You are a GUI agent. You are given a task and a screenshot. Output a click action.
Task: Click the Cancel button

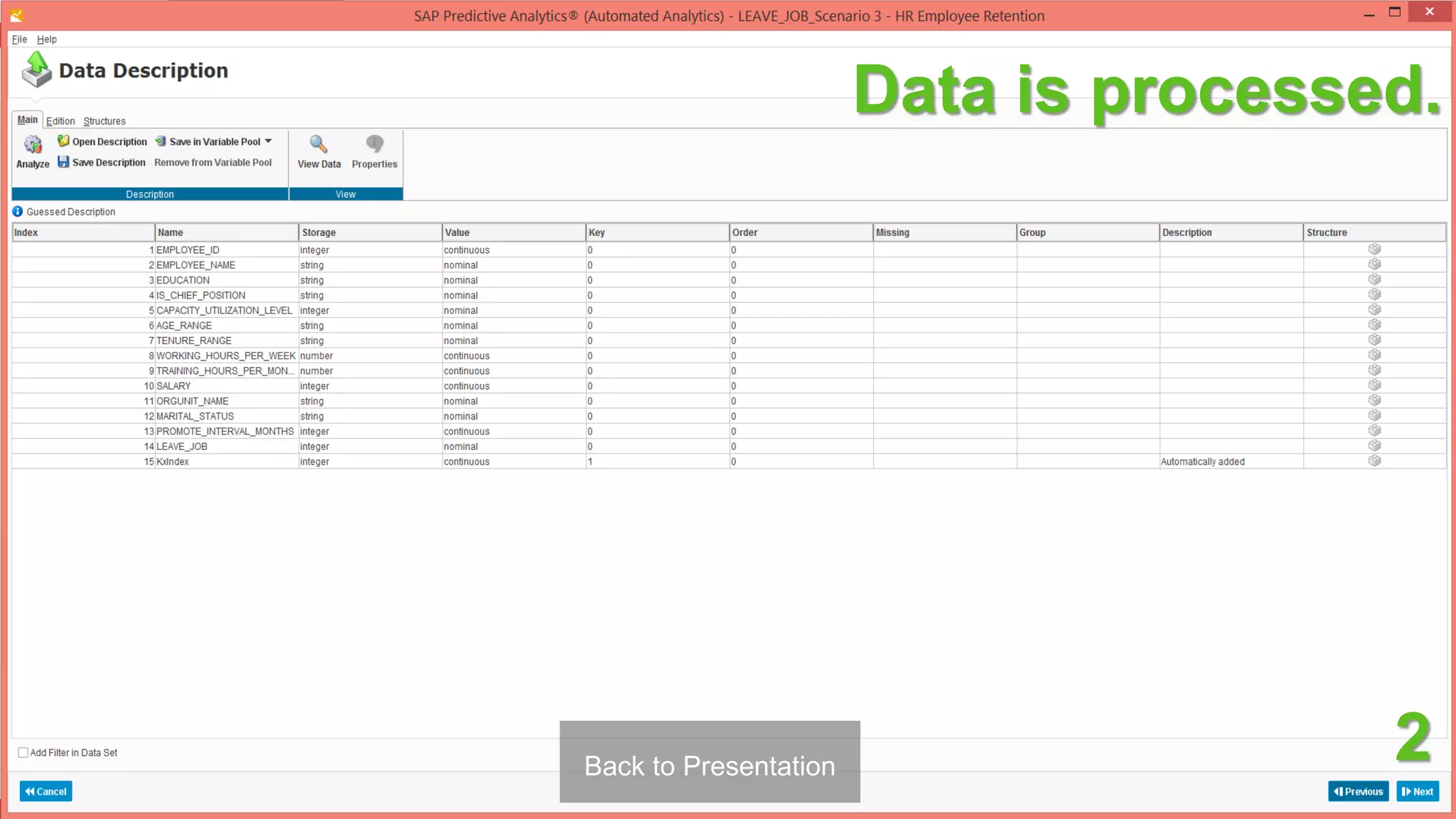coord(46,791)
